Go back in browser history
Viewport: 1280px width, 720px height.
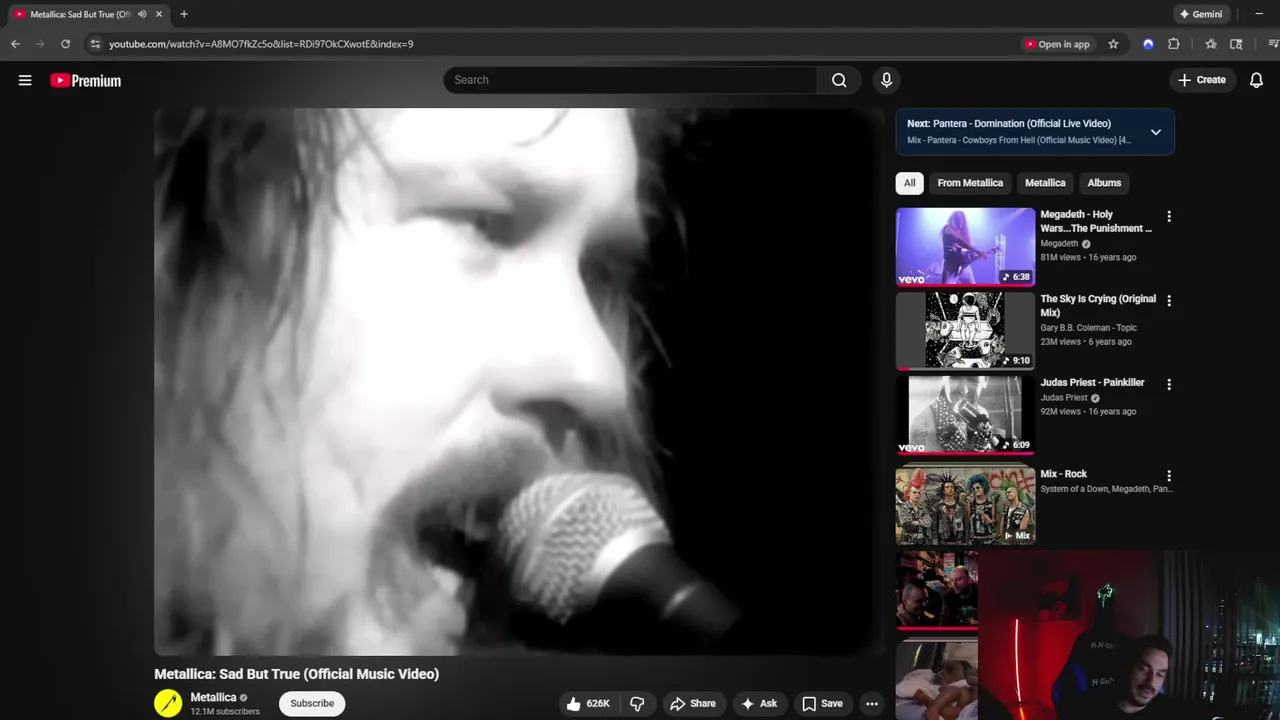(x=15, y=44)
